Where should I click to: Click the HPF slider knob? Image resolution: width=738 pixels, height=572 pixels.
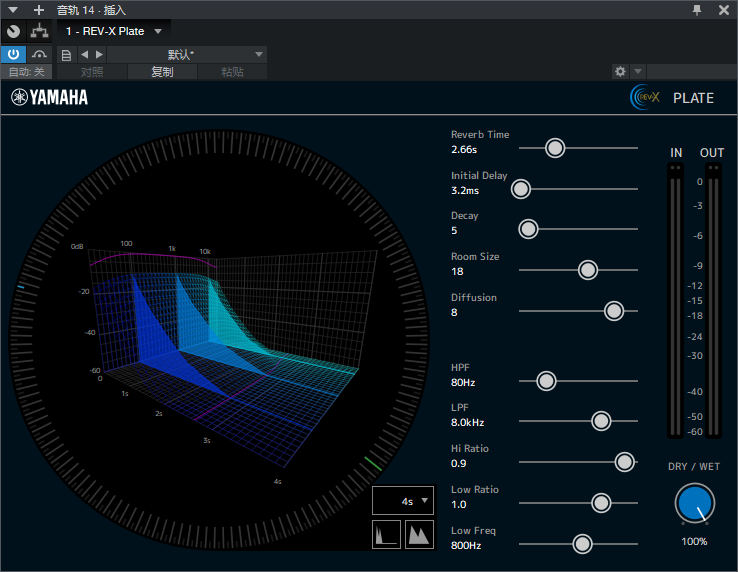tap(546, 381)
